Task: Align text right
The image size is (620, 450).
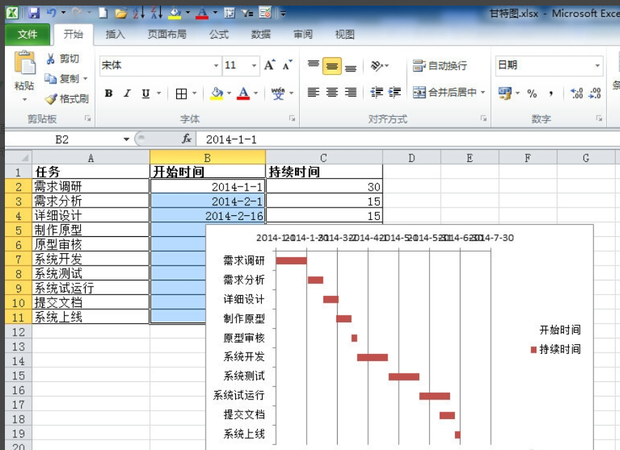Action: (x=350, y=93)
